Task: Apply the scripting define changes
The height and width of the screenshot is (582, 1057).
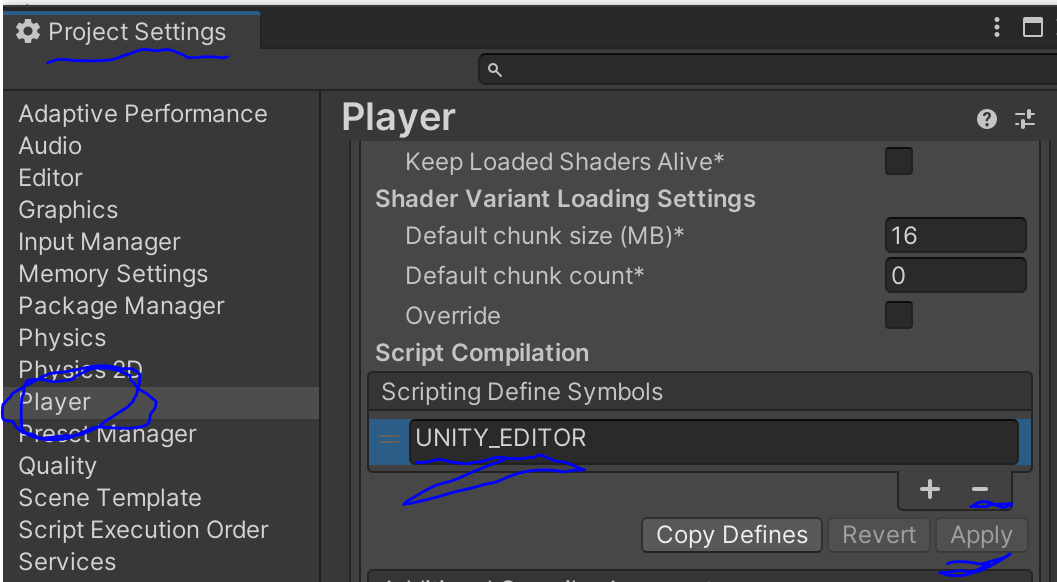Action: (x=981, y=535)
